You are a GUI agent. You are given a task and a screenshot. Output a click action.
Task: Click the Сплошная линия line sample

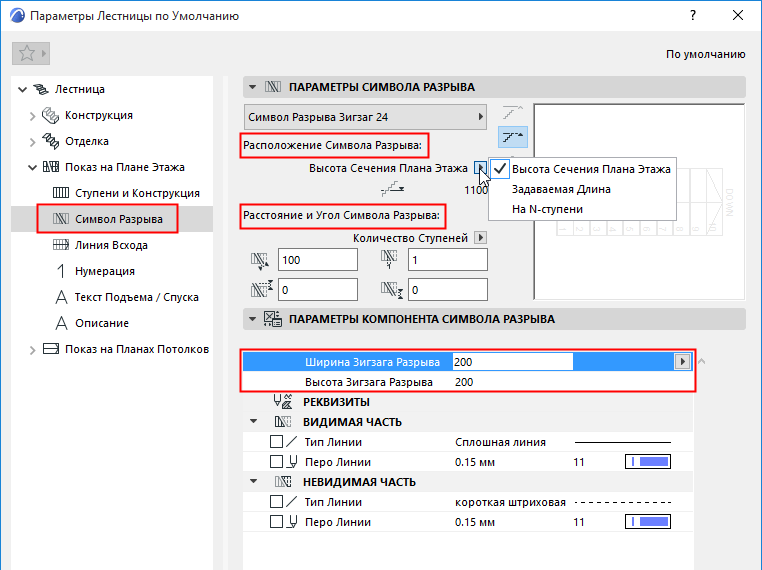click(623, 442)
